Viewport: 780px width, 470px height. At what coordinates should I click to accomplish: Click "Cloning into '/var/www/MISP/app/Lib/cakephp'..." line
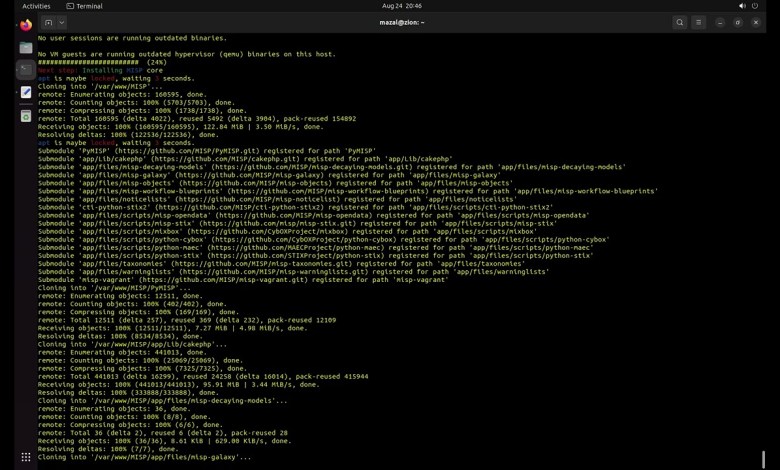click(132, 344)
